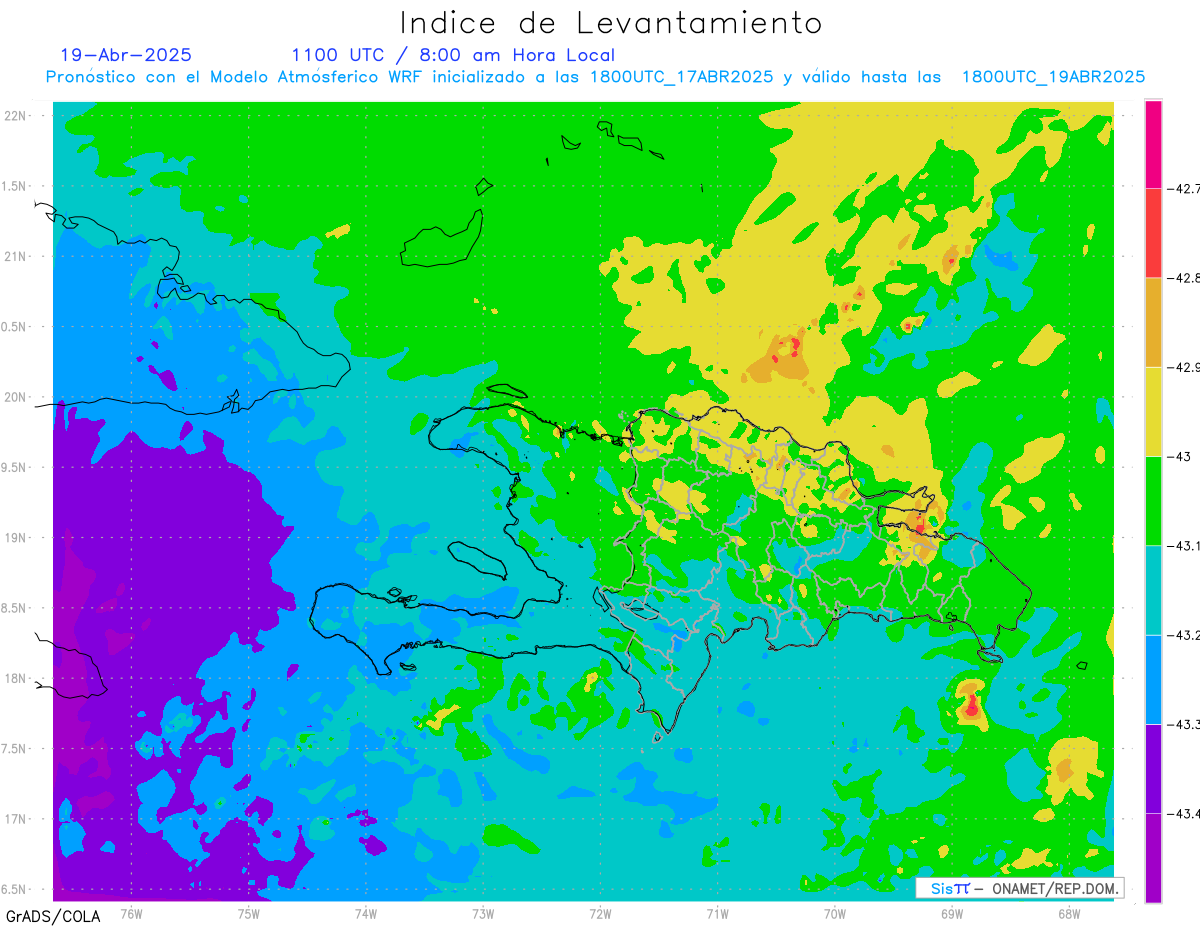Select the magenta top legend color segment
Screen dimensions: 1200x927
click(x=1153, y=143)
